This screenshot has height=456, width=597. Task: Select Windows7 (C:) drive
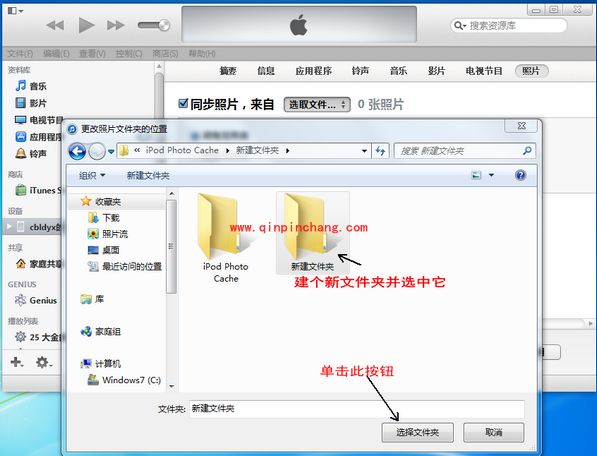(x=125, y=380)
